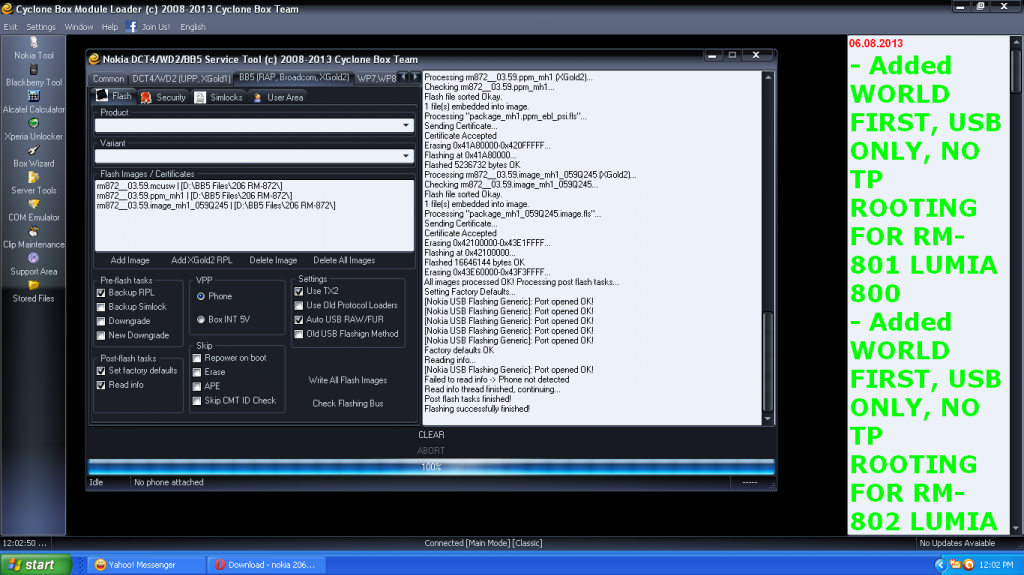Open Xperia Unlocker in the sidebar

[34, 124]
